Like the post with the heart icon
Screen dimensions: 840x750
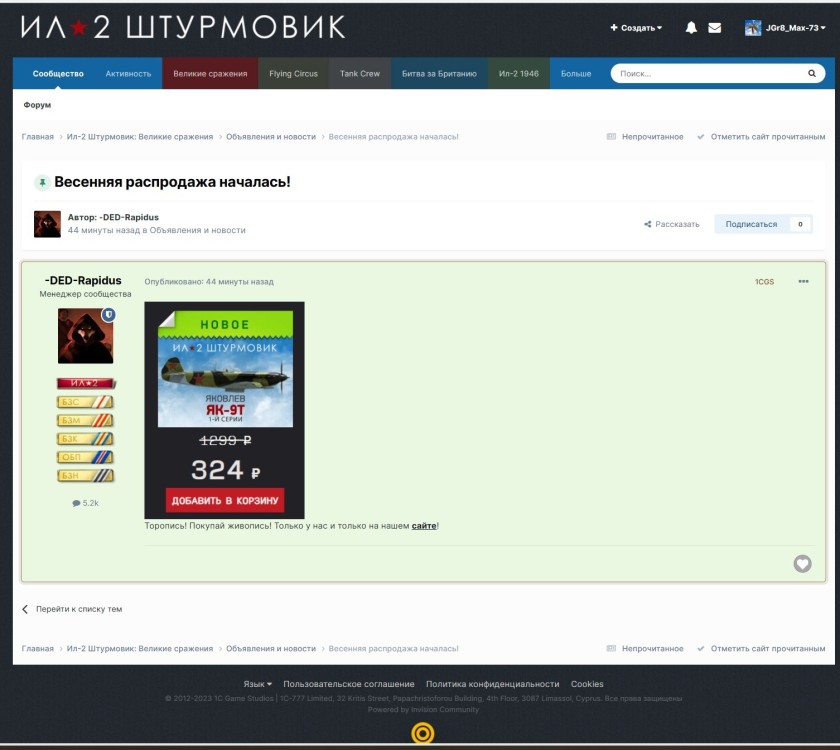[803, 564]
